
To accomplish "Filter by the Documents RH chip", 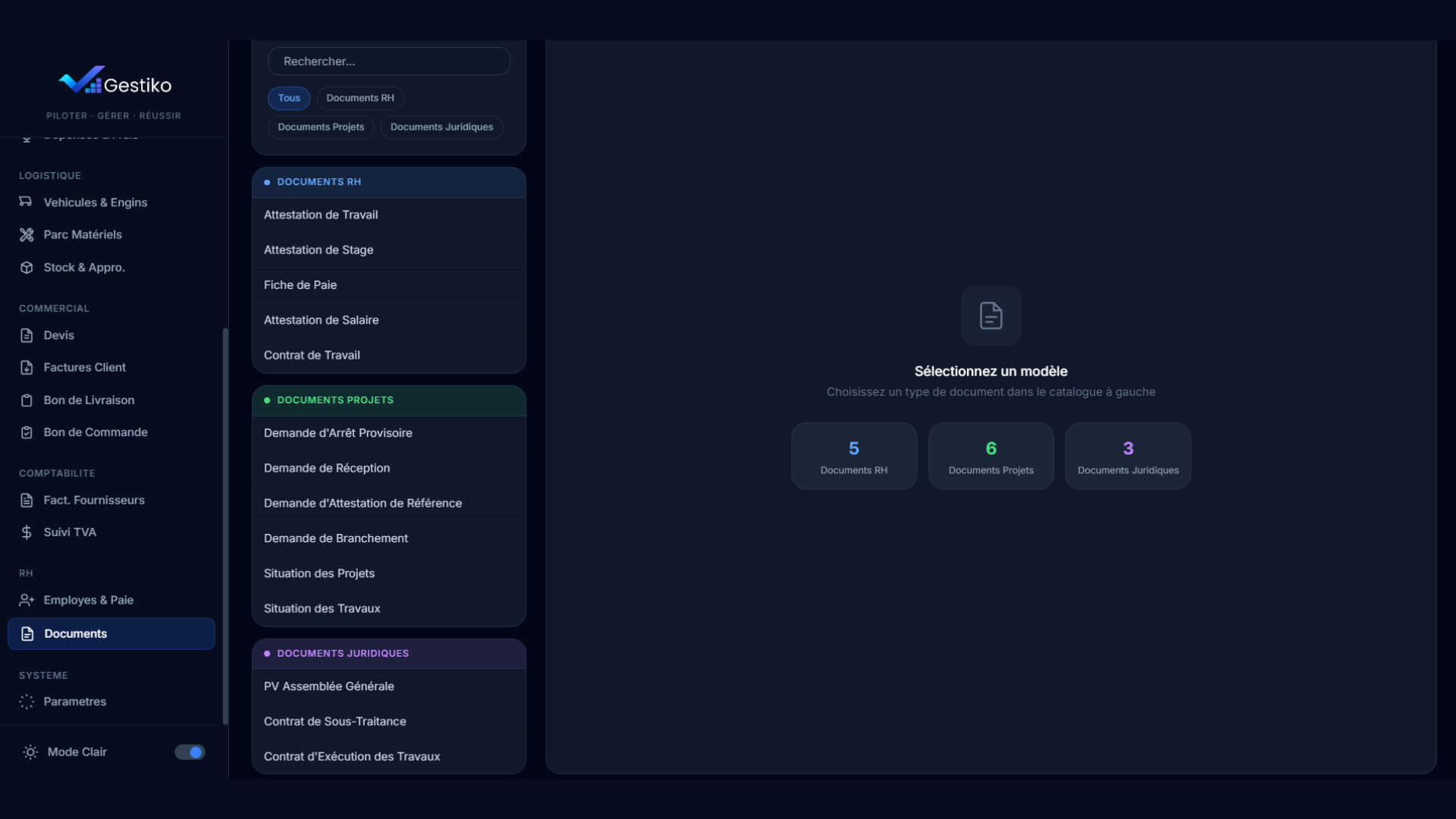I will (x=360, y=98).
